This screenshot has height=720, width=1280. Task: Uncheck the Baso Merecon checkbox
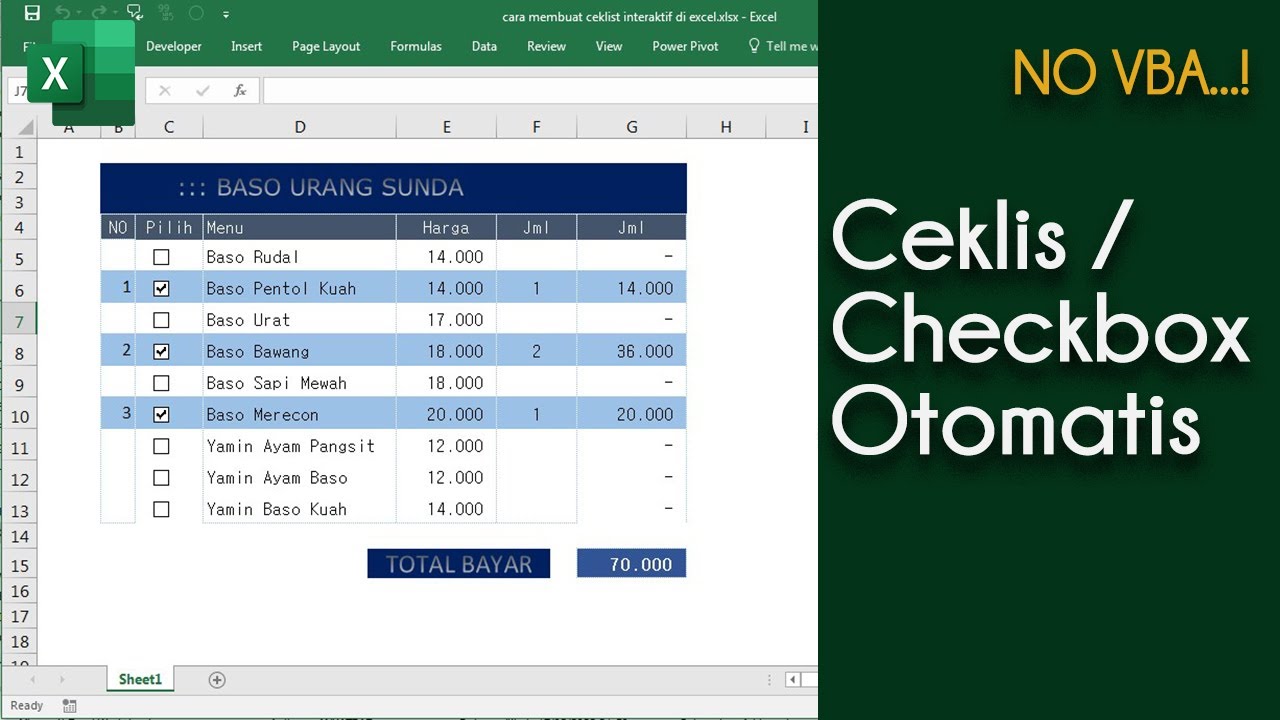pos(161,414)
